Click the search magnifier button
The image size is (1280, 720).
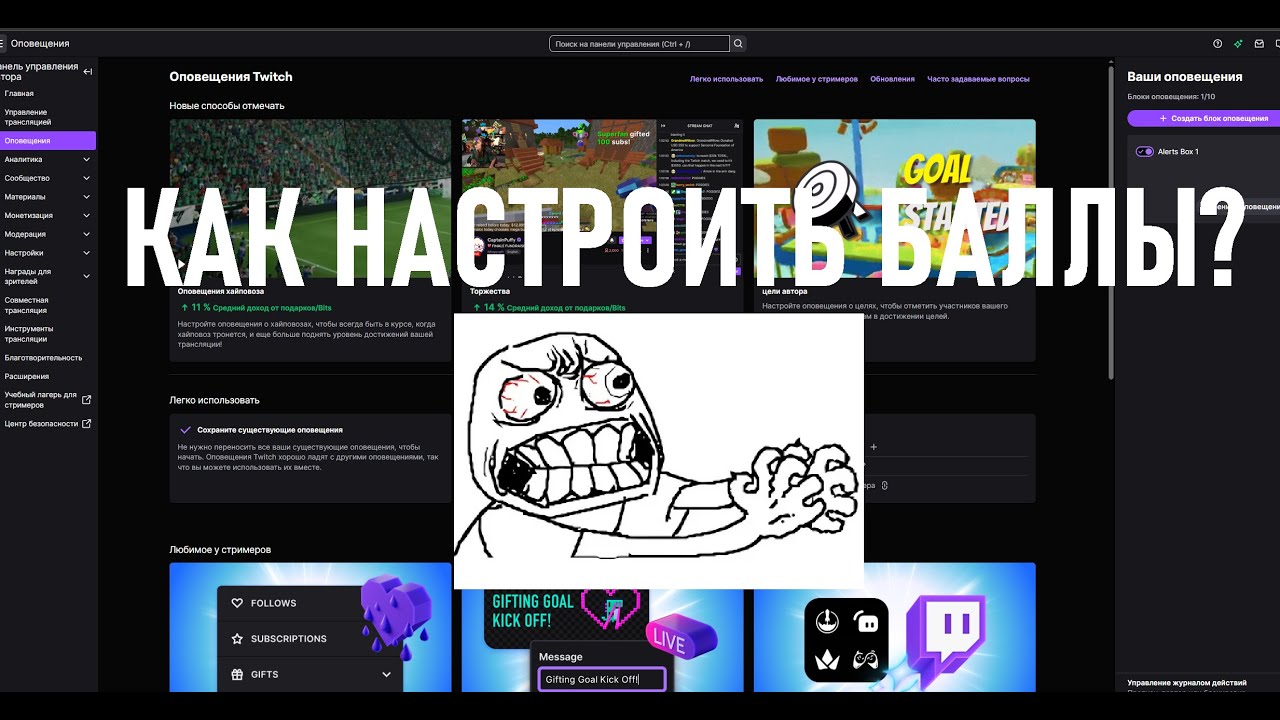738,44
